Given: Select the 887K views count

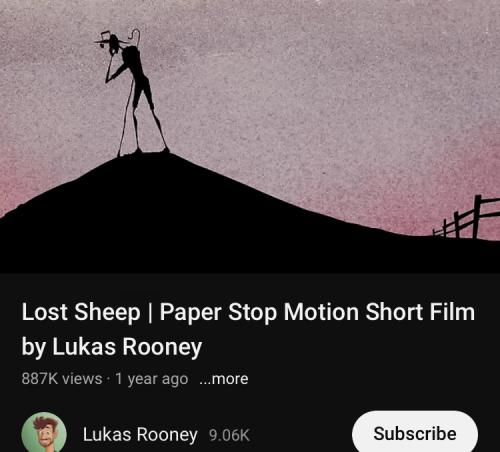Looking at the screenshot, I should (x=62, y=379).
